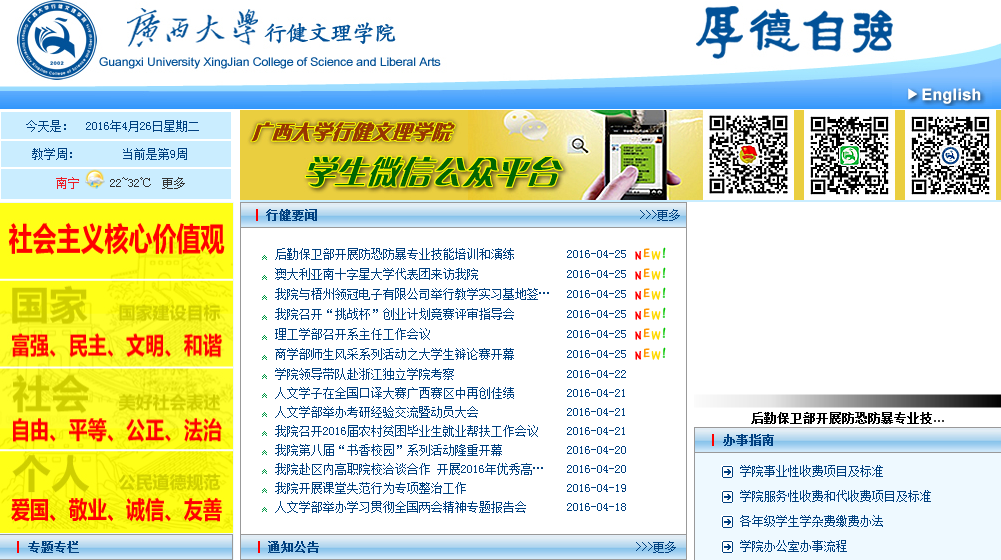Click arrow icon beside 学院事业性收费项目及标准
1001x560 pixels.
pos(727,472)
